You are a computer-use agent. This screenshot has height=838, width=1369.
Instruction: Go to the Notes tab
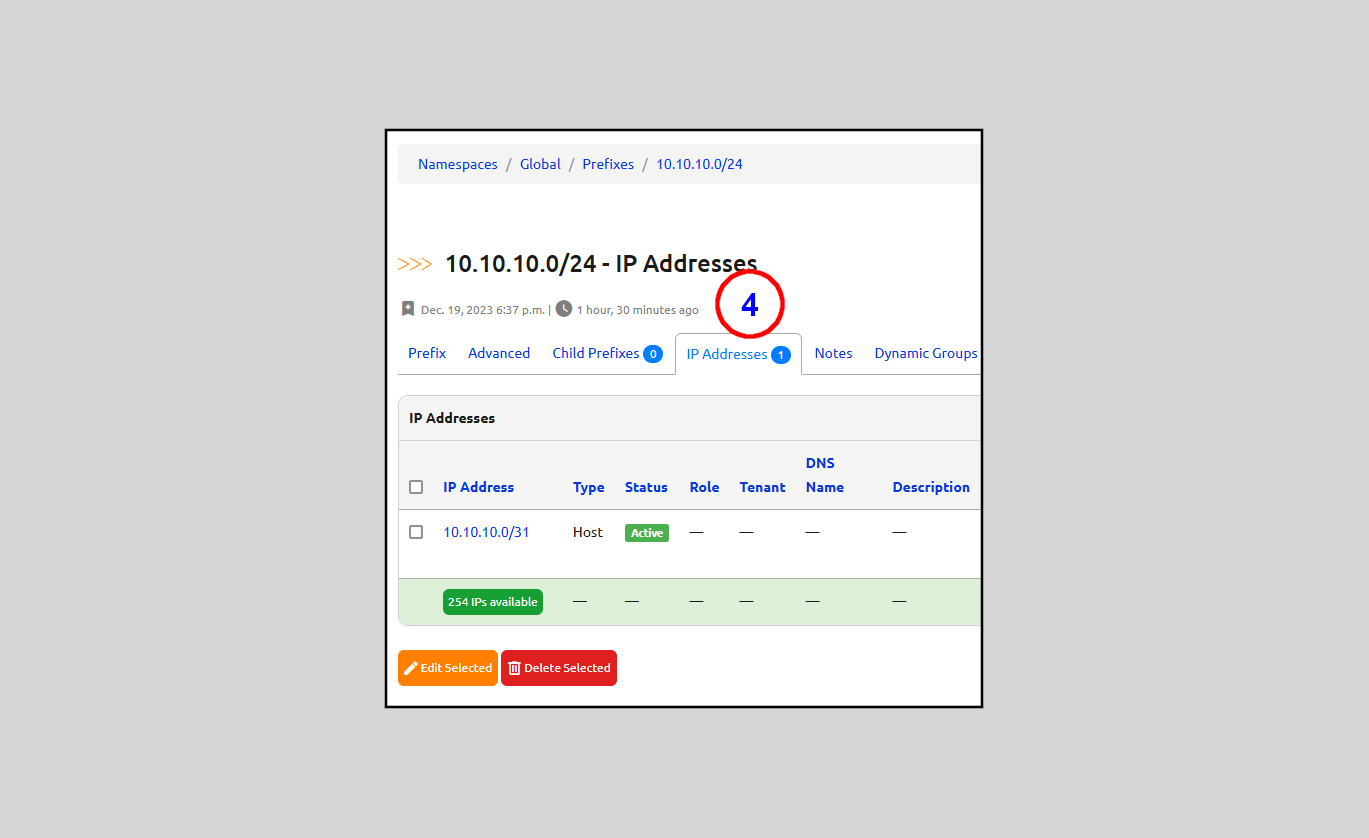[x=833, y=353]
